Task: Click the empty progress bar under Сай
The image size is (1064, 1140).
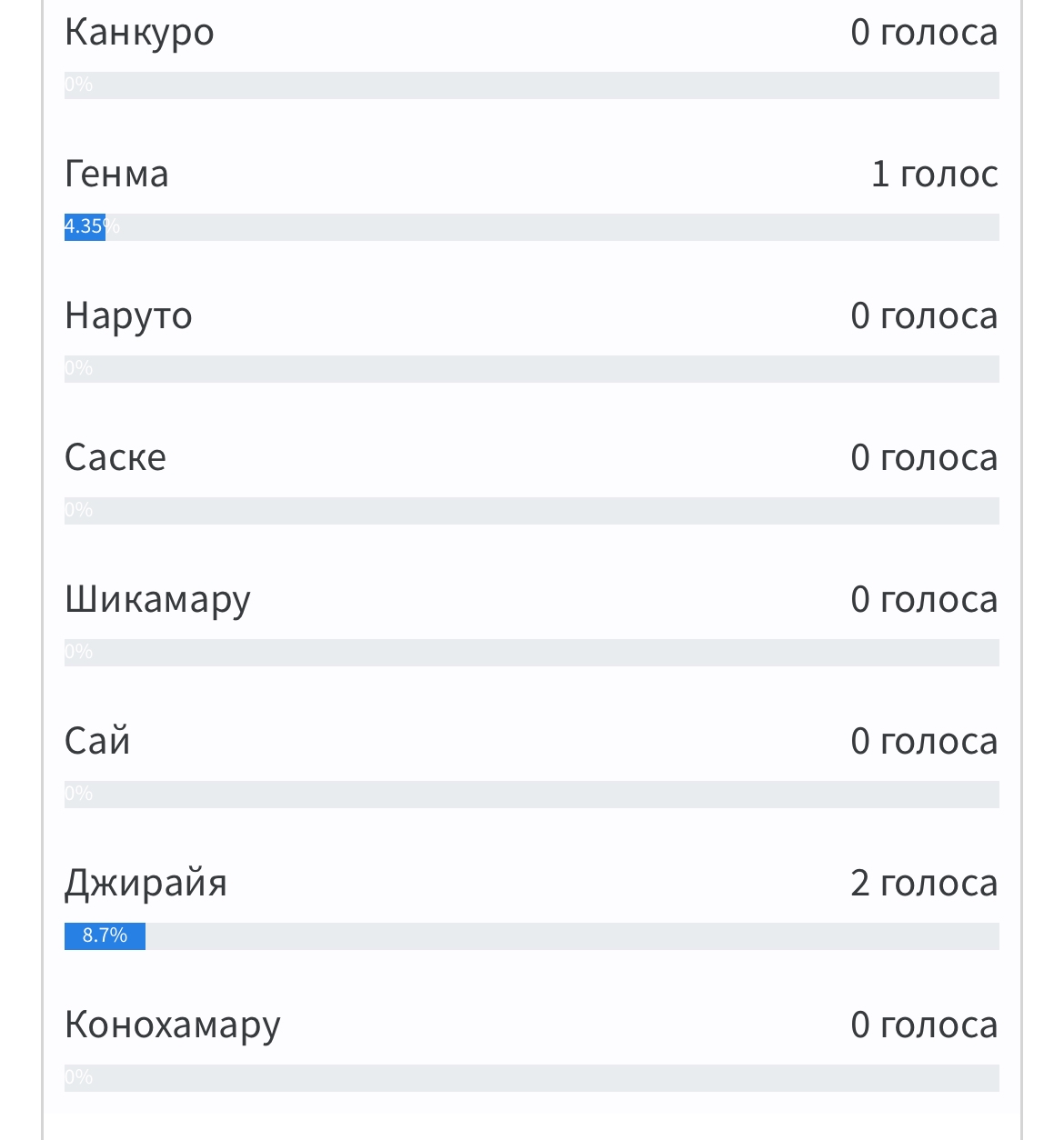Action: (532, 795)
